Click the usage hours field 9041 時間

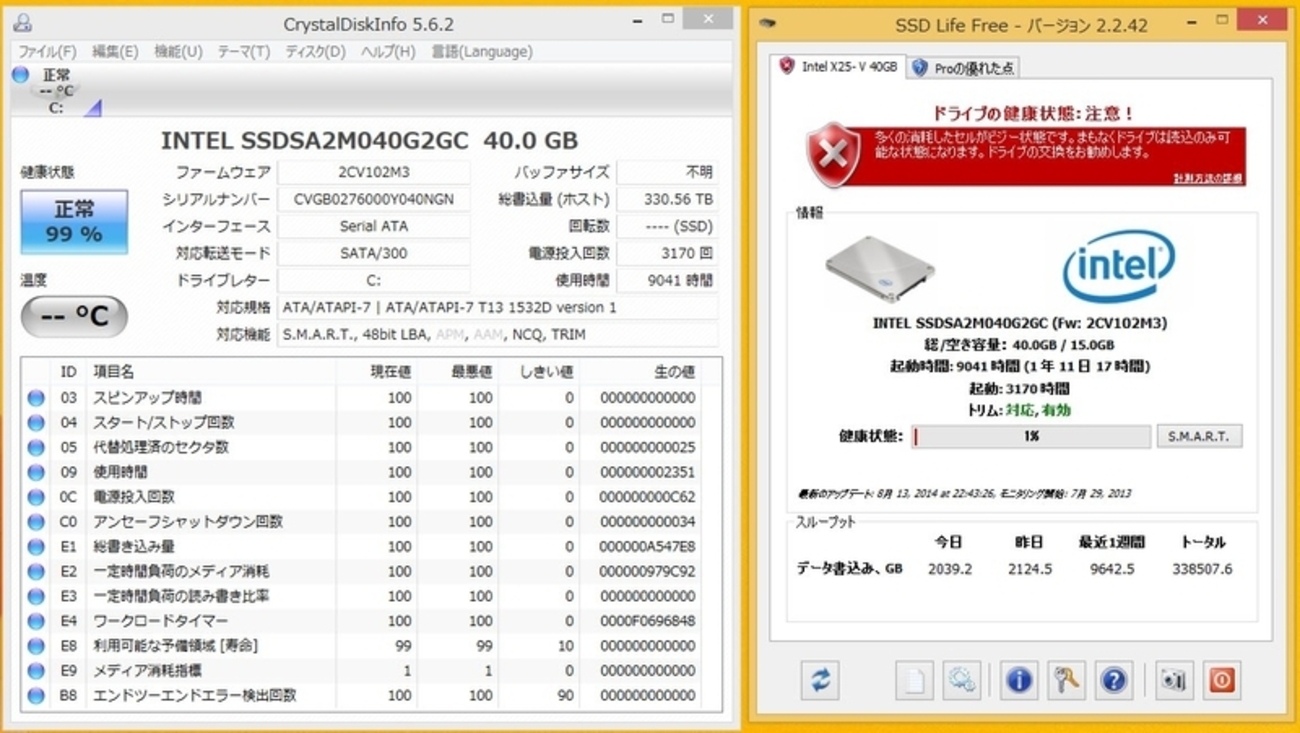[x=667, y=280]
